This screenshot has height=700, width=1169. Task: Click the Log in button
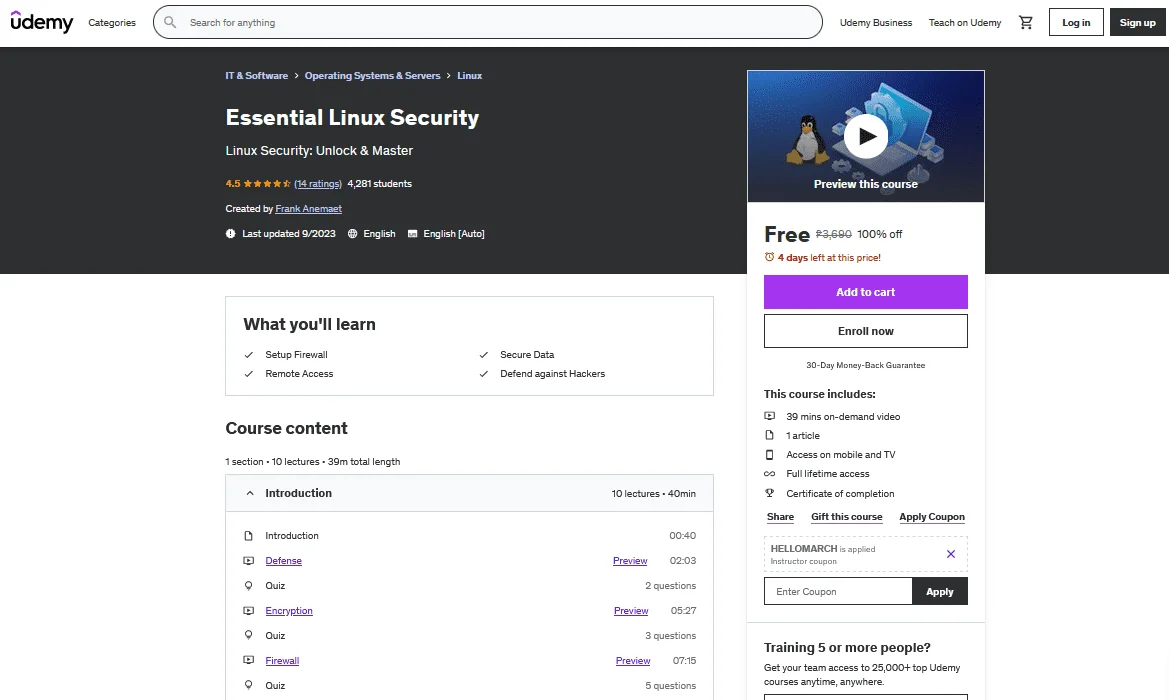click(1076, 22)
